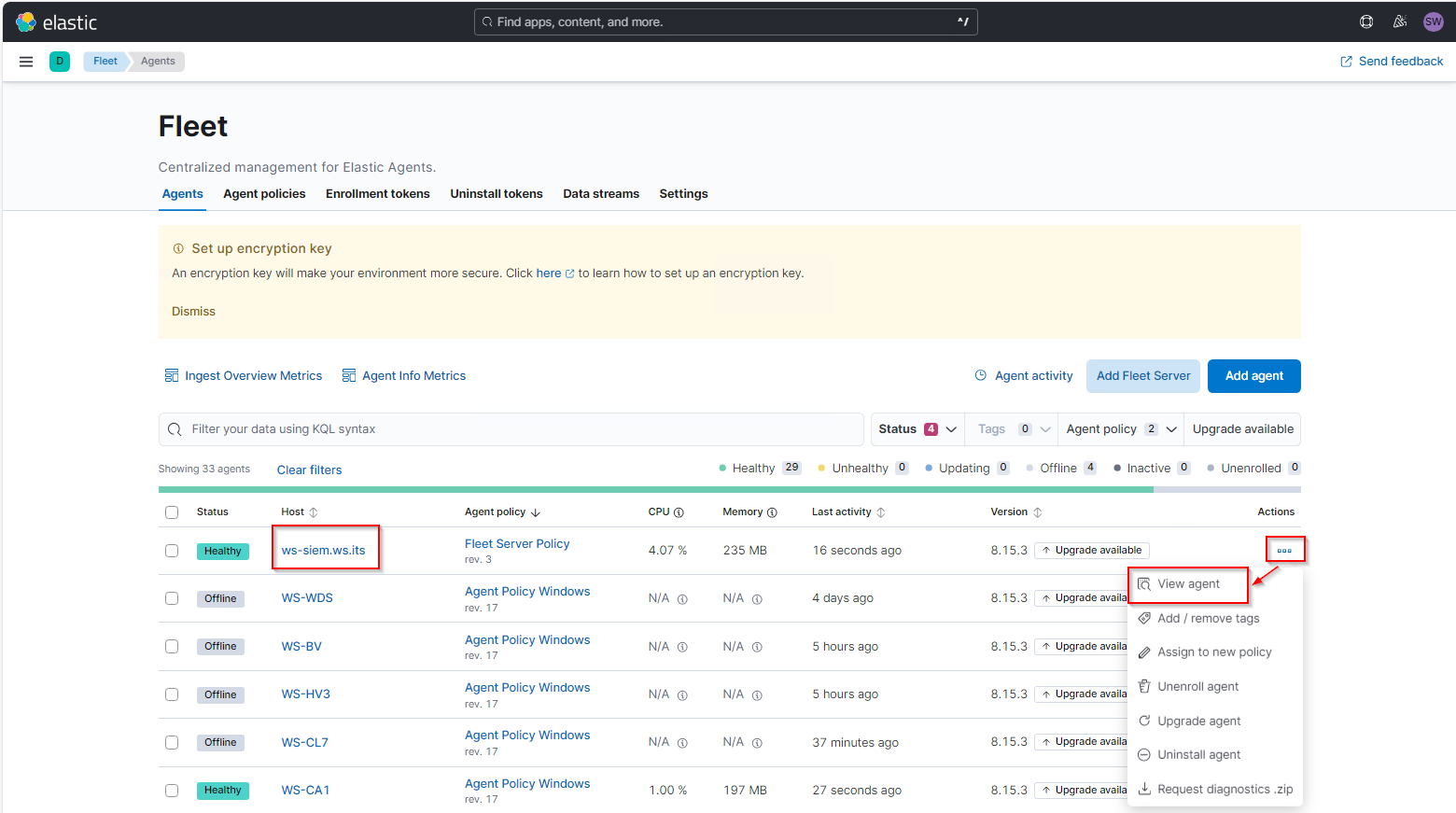Choose Unenroll agent menu item

(x=1197, y=687)
